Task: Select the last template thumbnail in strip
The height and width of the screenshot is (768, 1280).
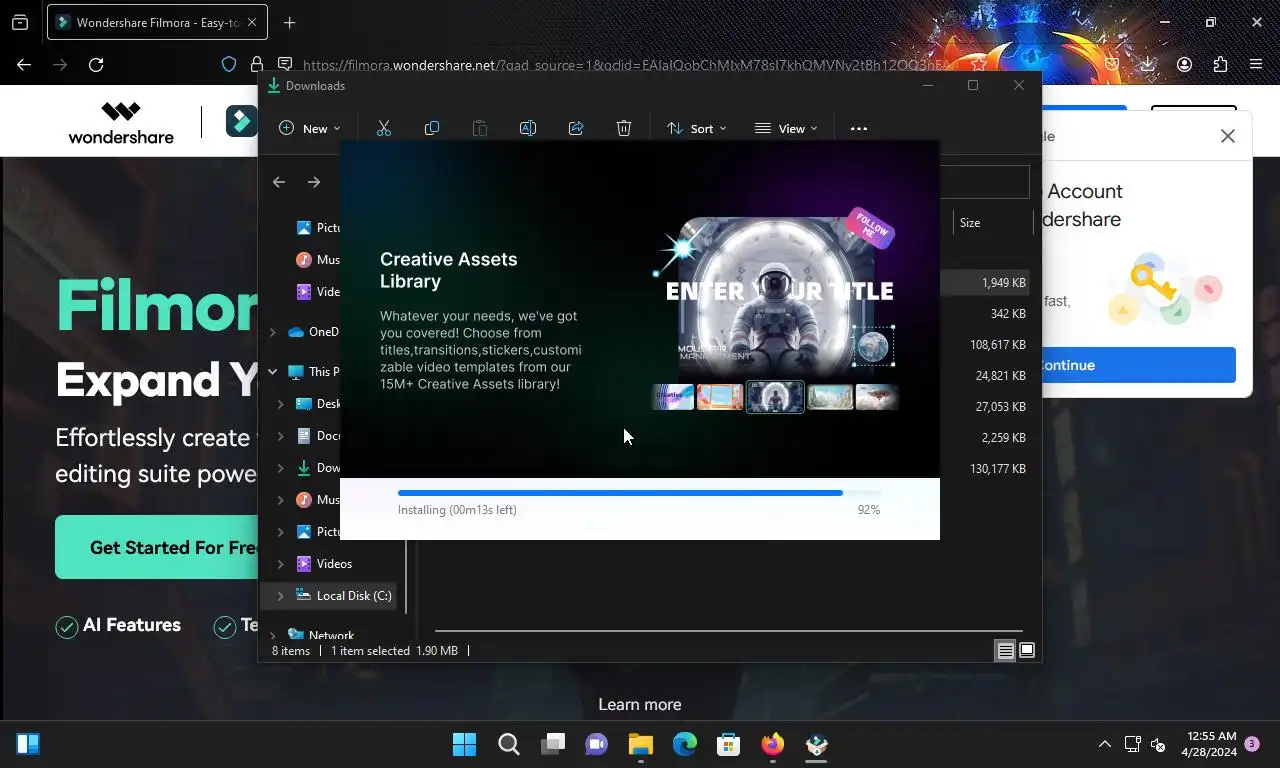Action: pos(877,397)
